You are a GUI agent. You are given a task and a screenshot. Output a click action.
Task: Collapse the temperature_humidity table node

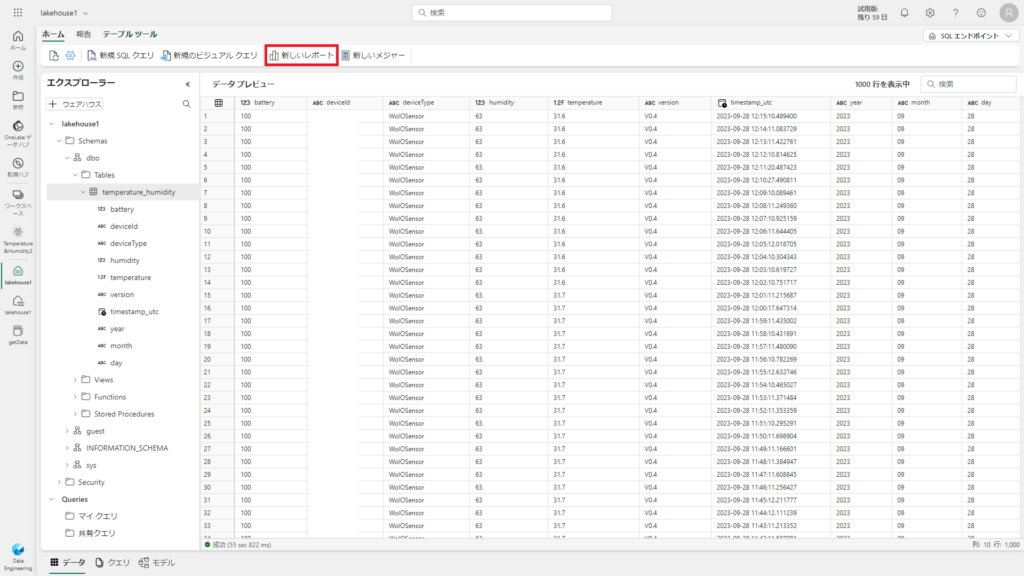tap(83, 192)
